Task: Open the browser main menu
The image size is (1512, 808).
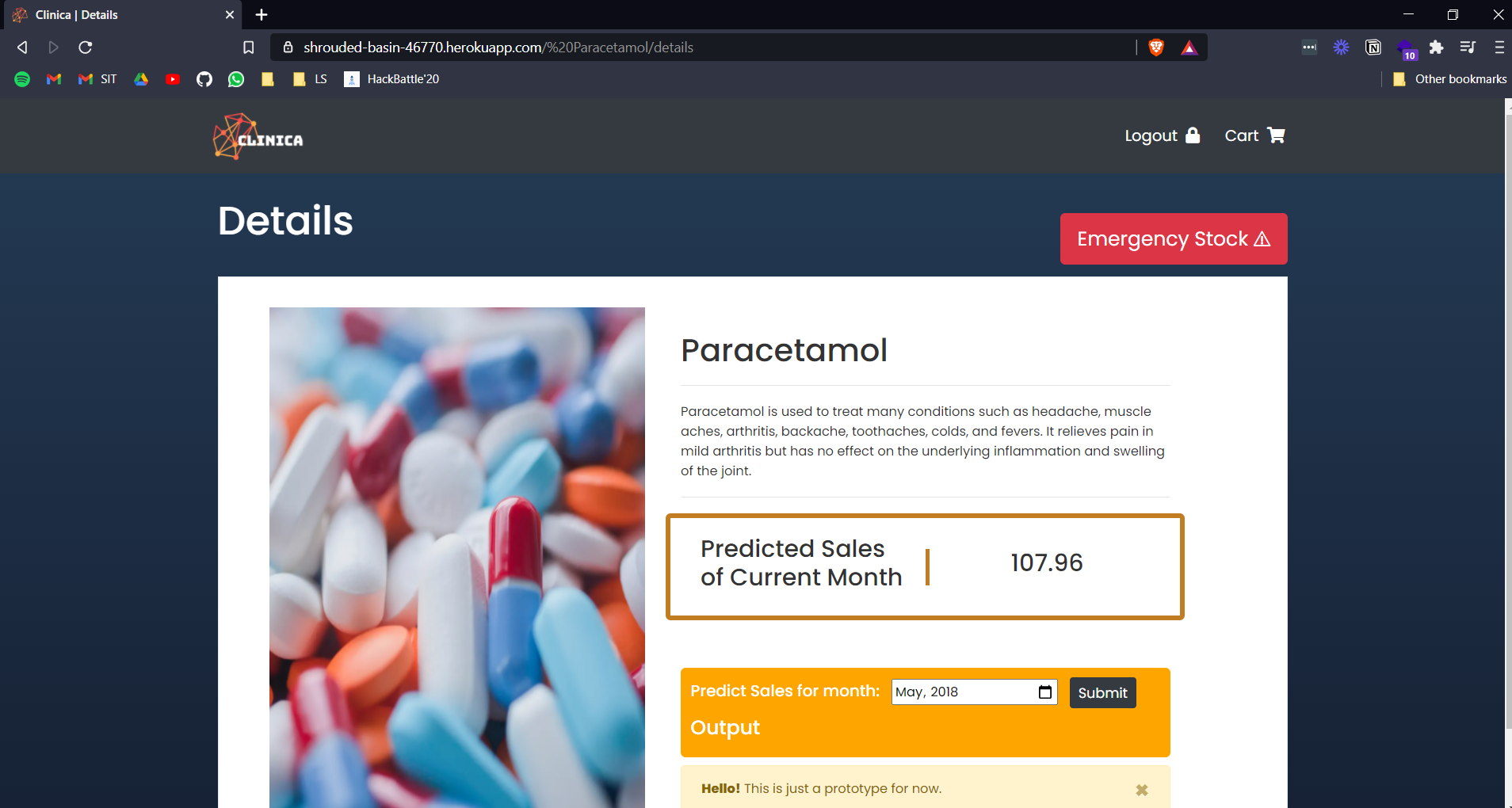Action: tap(1499, 48)
